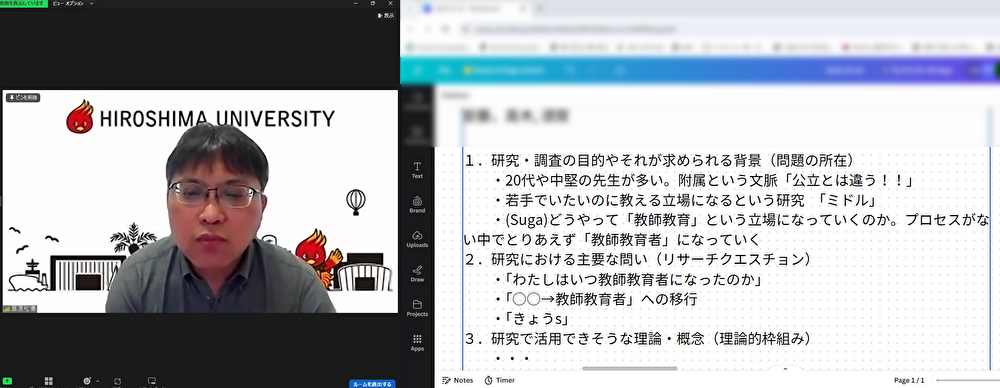Open the Brand panel

[x=417, y=204]
